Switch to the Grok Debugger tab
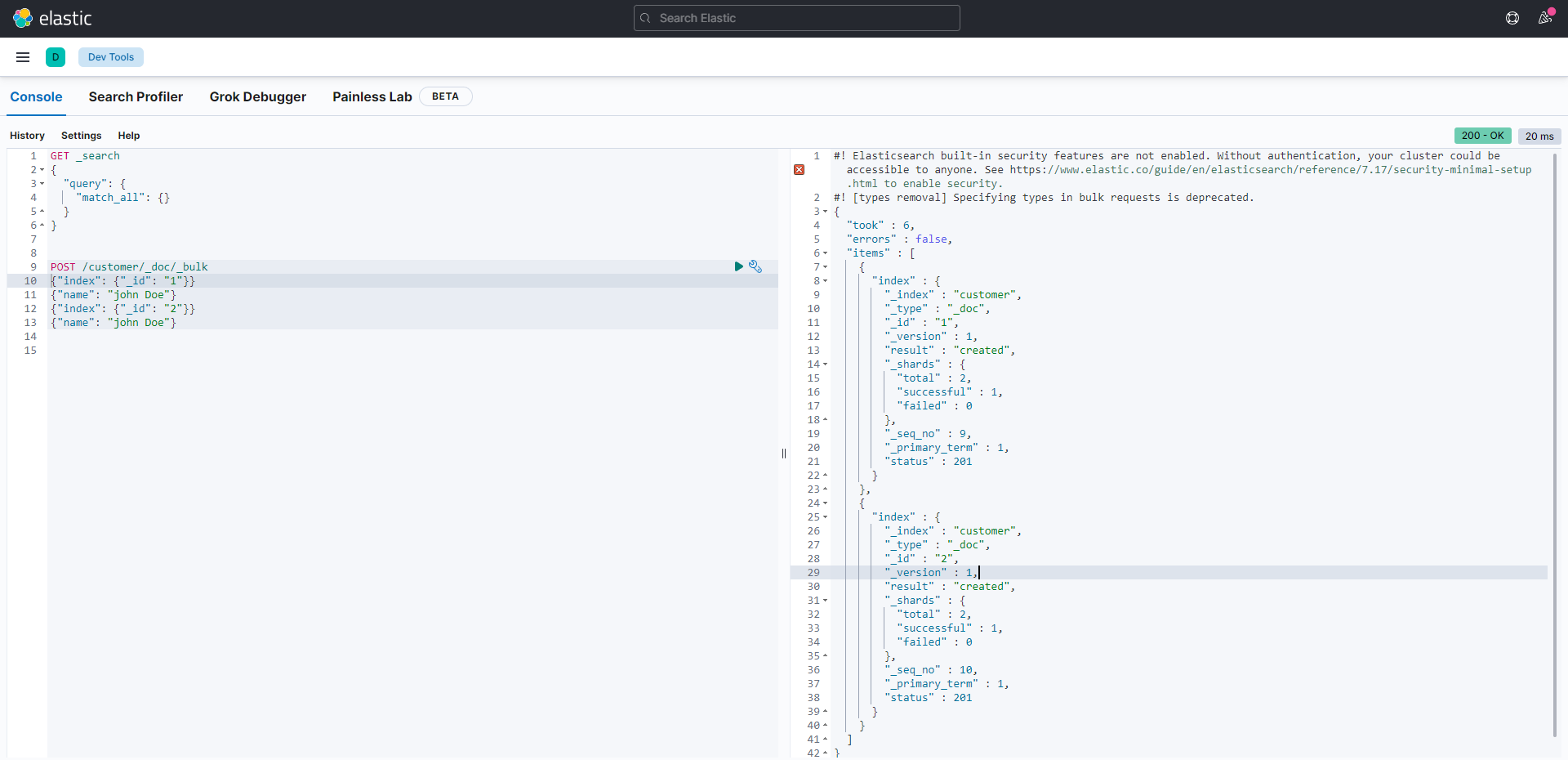The image size is (1568, 760). point(258,96)
